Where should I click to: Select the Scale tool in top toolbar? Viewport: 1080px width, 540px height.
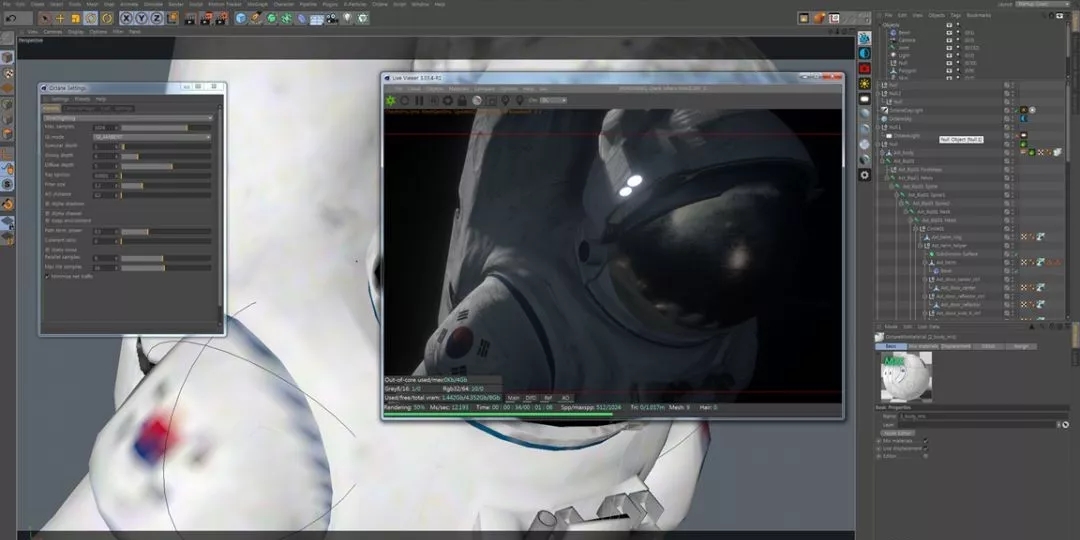[x=75, y=19]
